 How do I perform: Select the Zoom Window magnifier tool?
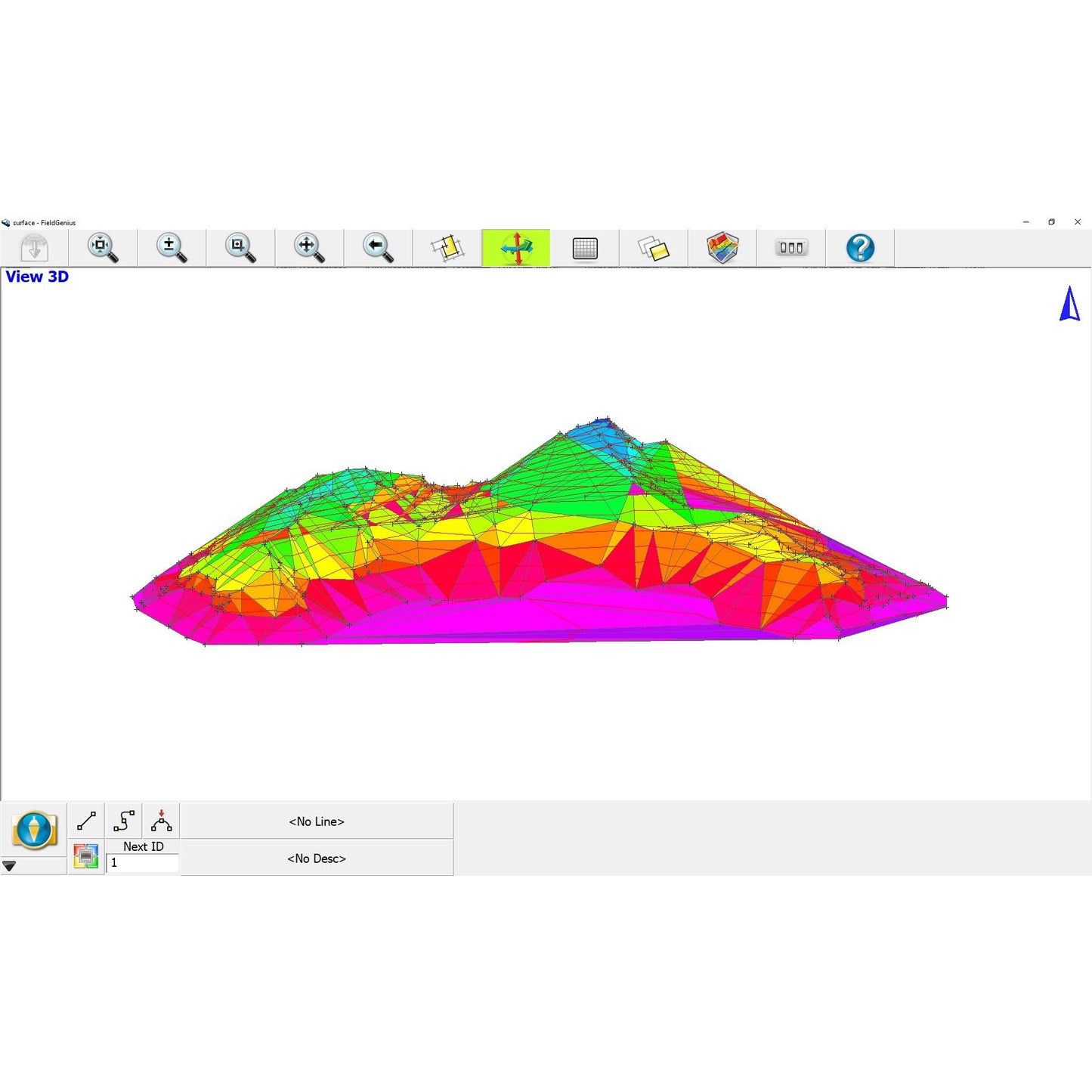(240, 248)
